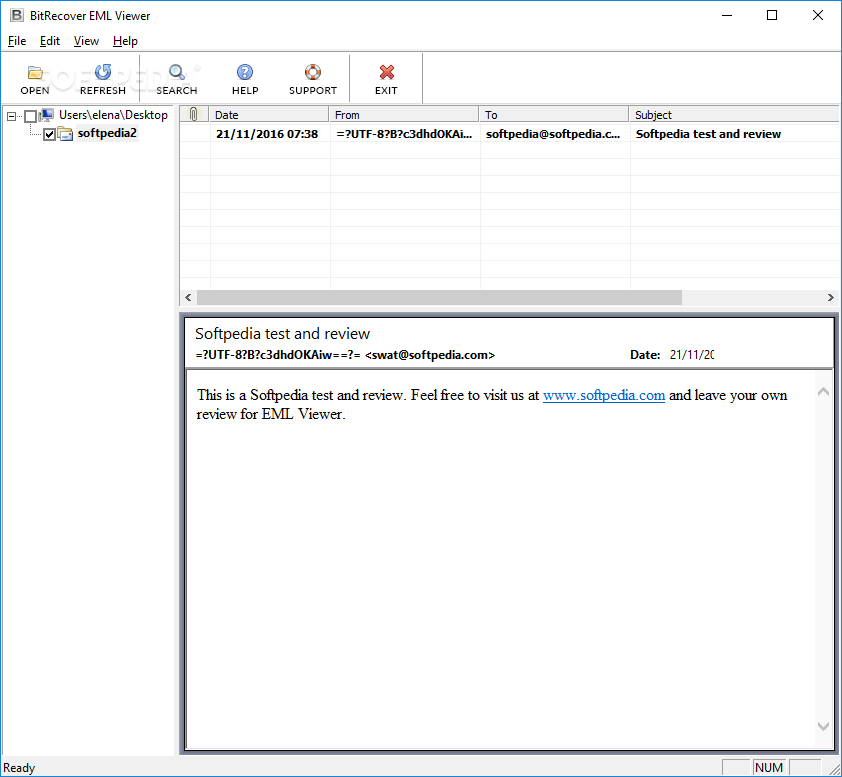Screen dimensions: 842x777
Task: Follow the www.softpedia.com link in message
Action: 604,395
